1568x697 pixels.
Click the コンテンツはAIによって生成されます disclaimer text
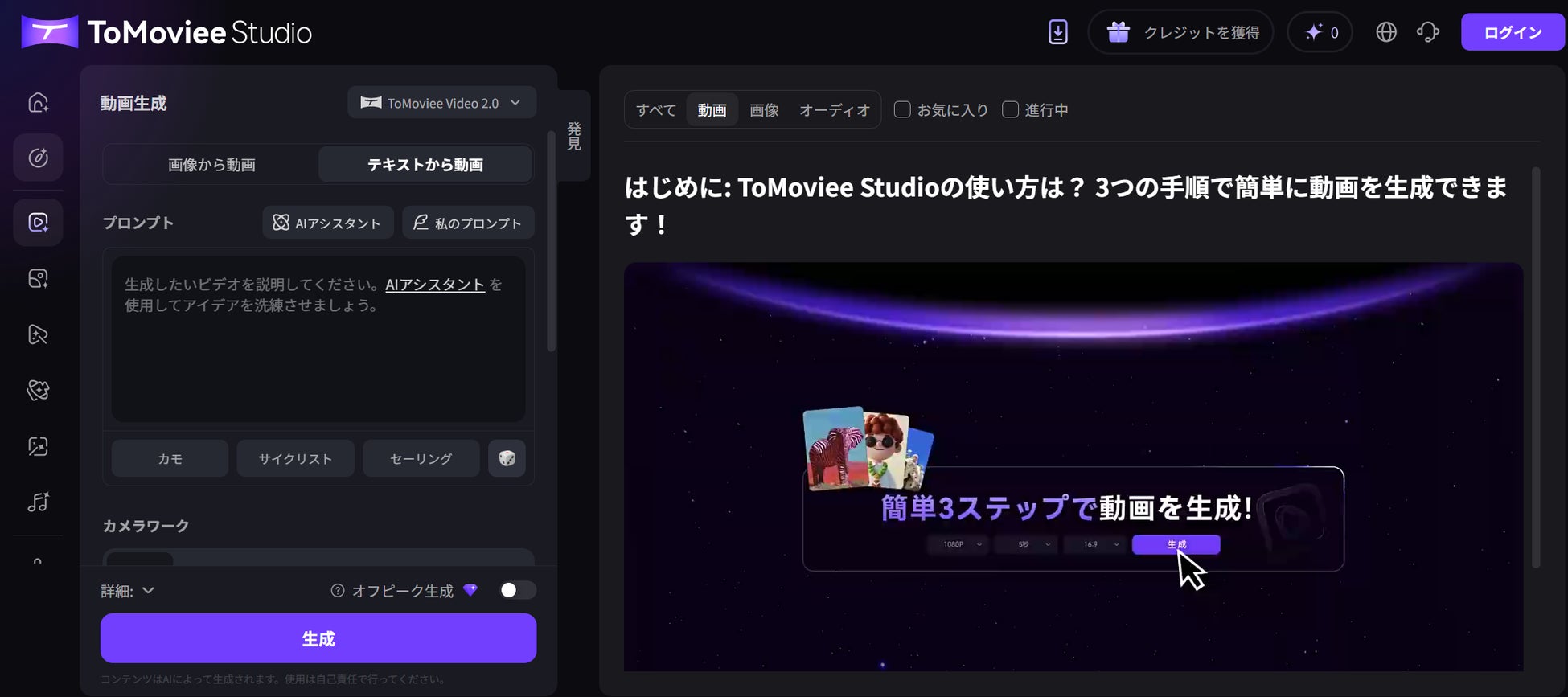273,679
